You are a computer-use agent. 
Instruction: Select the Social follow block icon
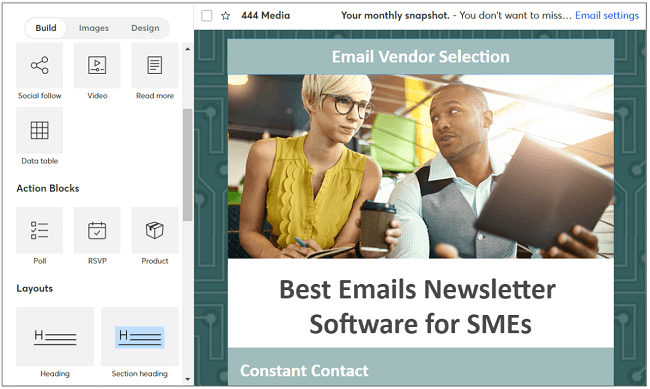(x=39, y=65)
